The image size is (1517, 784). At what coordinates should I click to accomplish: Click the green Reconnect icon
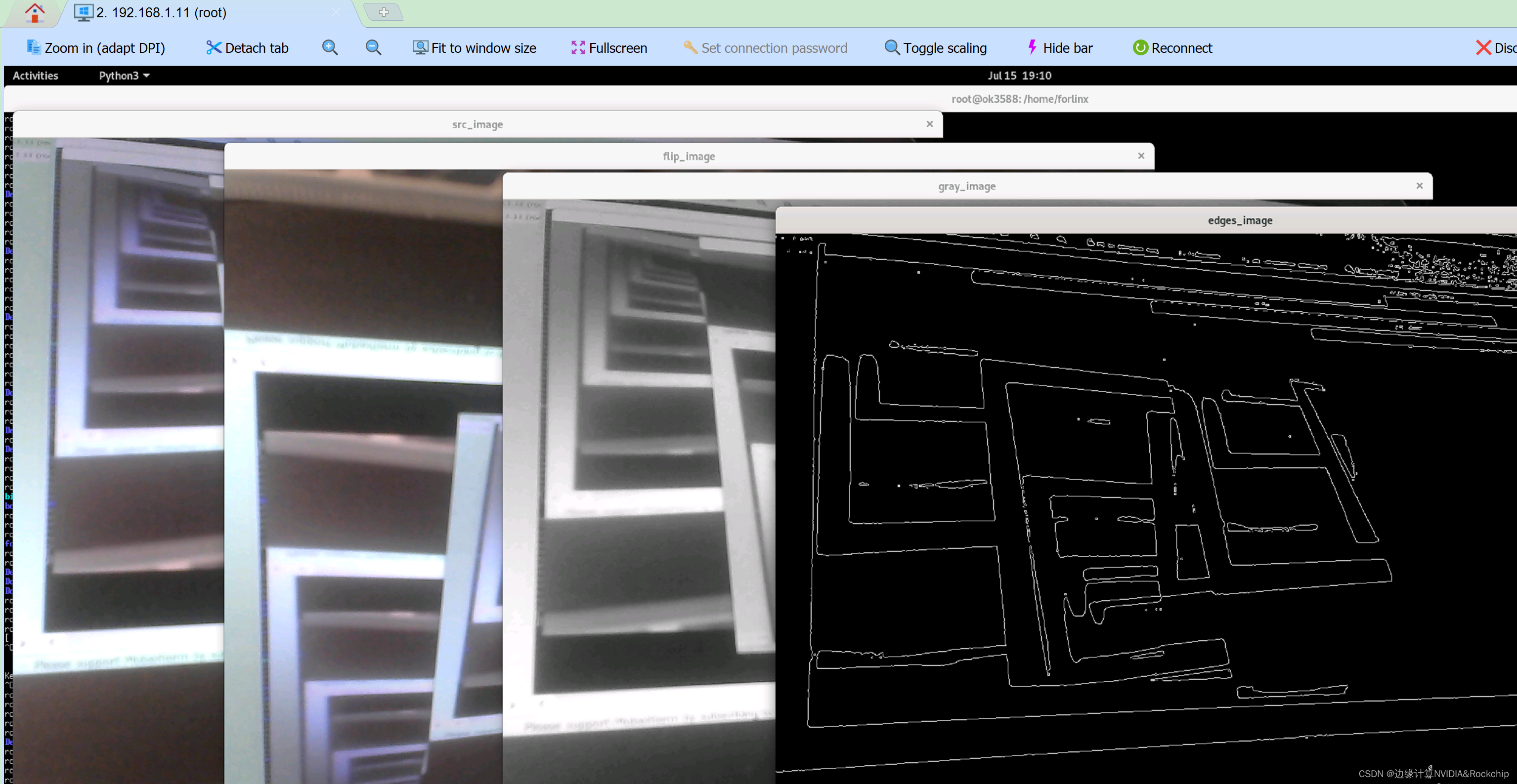point(1140,48)
